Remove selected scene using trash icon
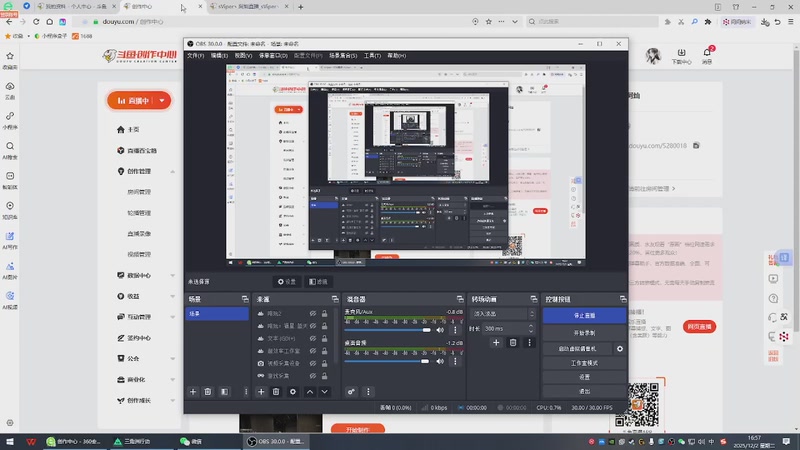This screenshot has width=800, height=450. pyautogui.click(x=208, y=392)
